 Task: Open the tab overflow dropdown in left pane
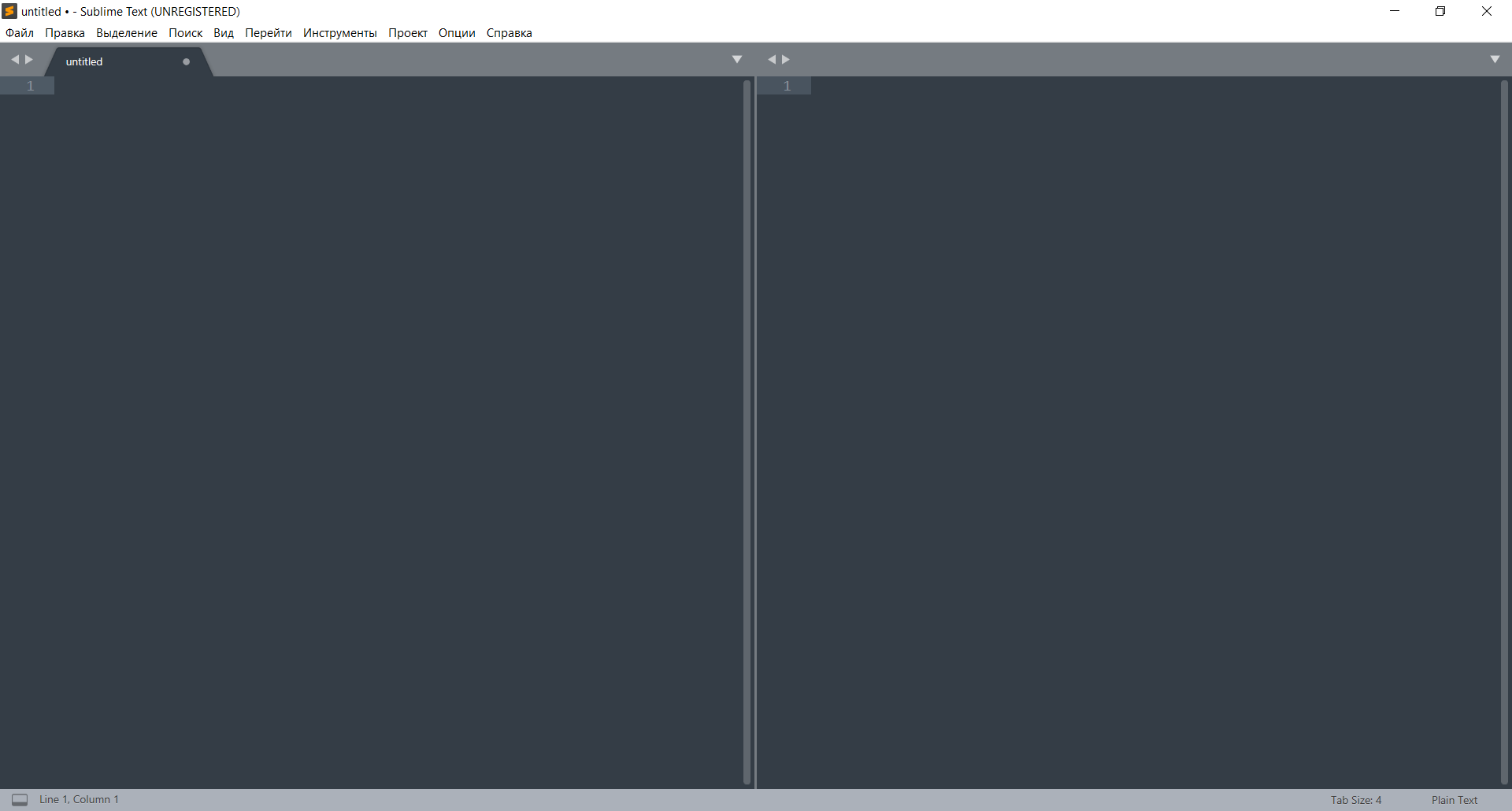pos(737,58)
